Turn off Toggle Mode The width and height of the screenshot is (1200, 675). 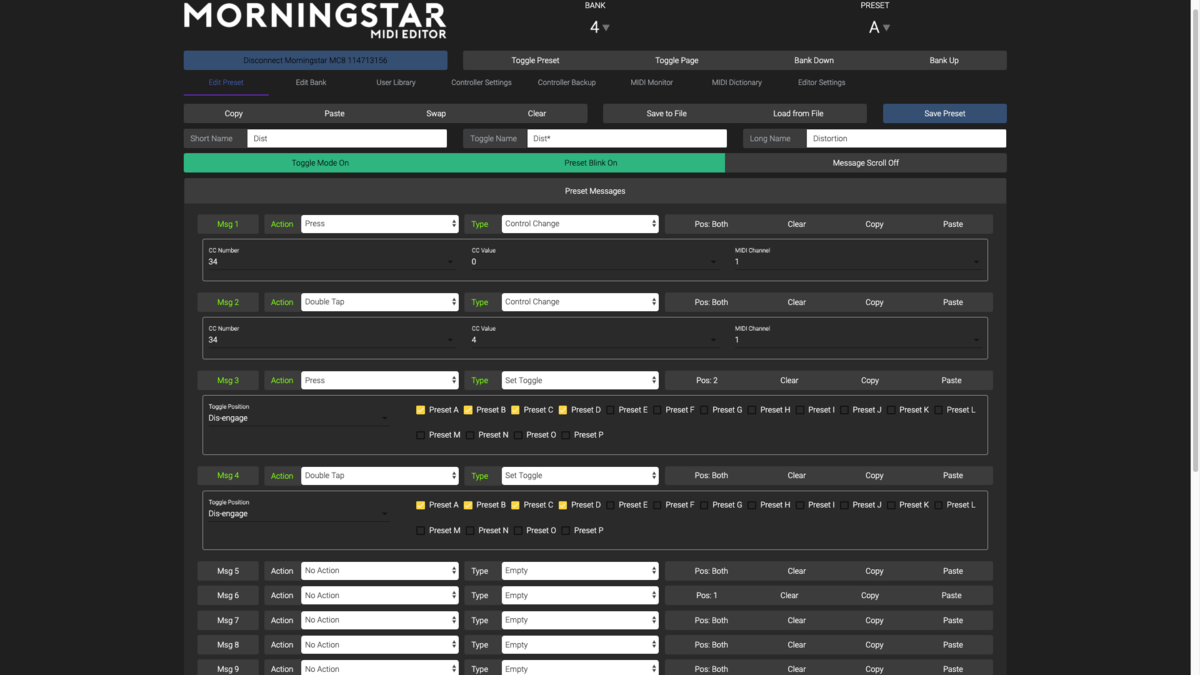click(320, 163)
